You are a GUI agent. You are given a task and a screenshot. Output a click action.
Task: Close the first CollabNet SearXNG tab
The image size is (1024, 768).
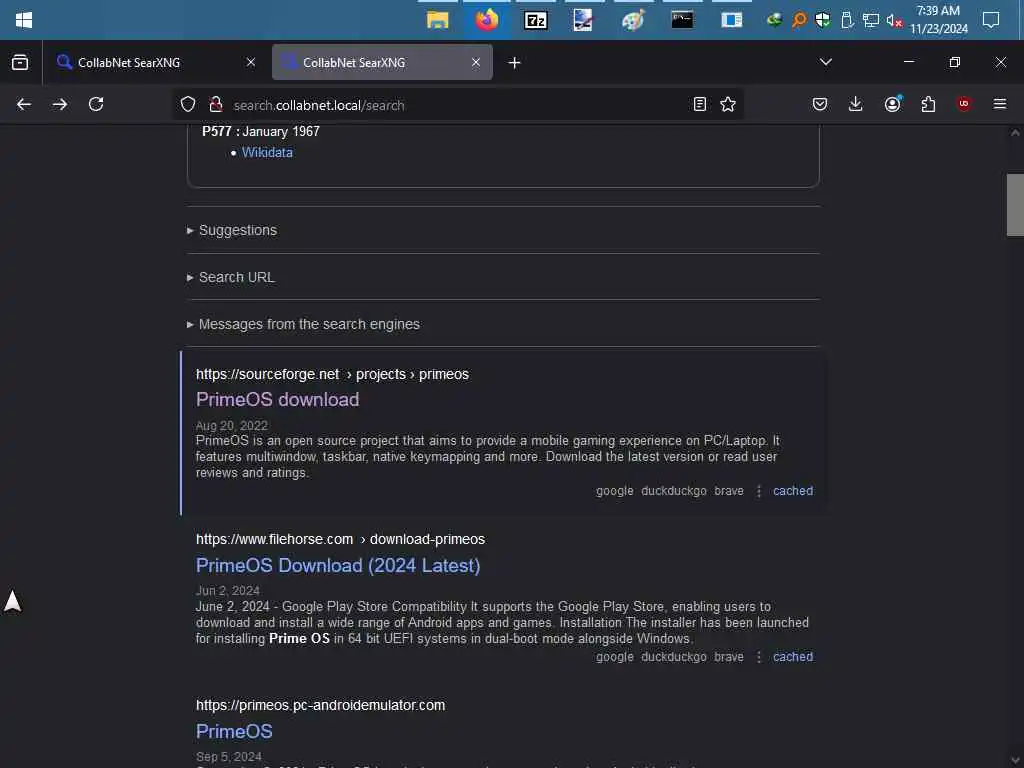pyautogui.click(x=251, y=62)
